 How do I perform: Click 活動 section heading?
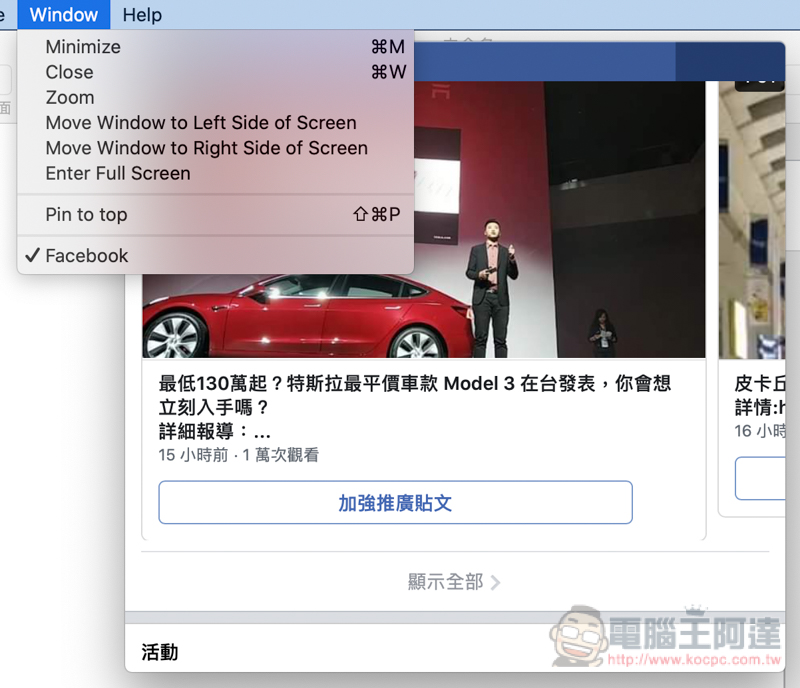160,652
